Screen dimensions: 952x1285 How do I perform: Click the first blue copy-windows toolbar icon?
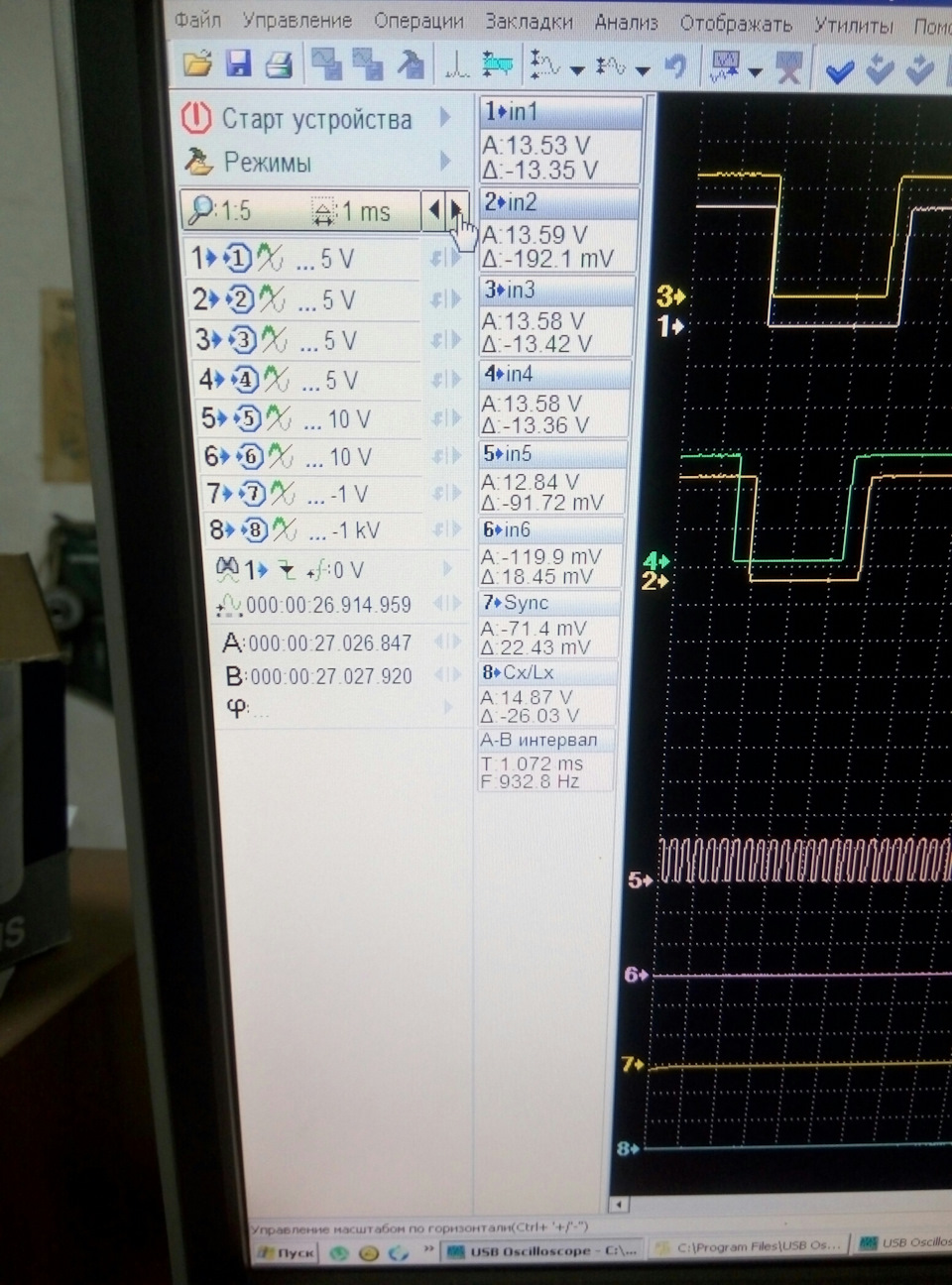[x=326, y=65]
